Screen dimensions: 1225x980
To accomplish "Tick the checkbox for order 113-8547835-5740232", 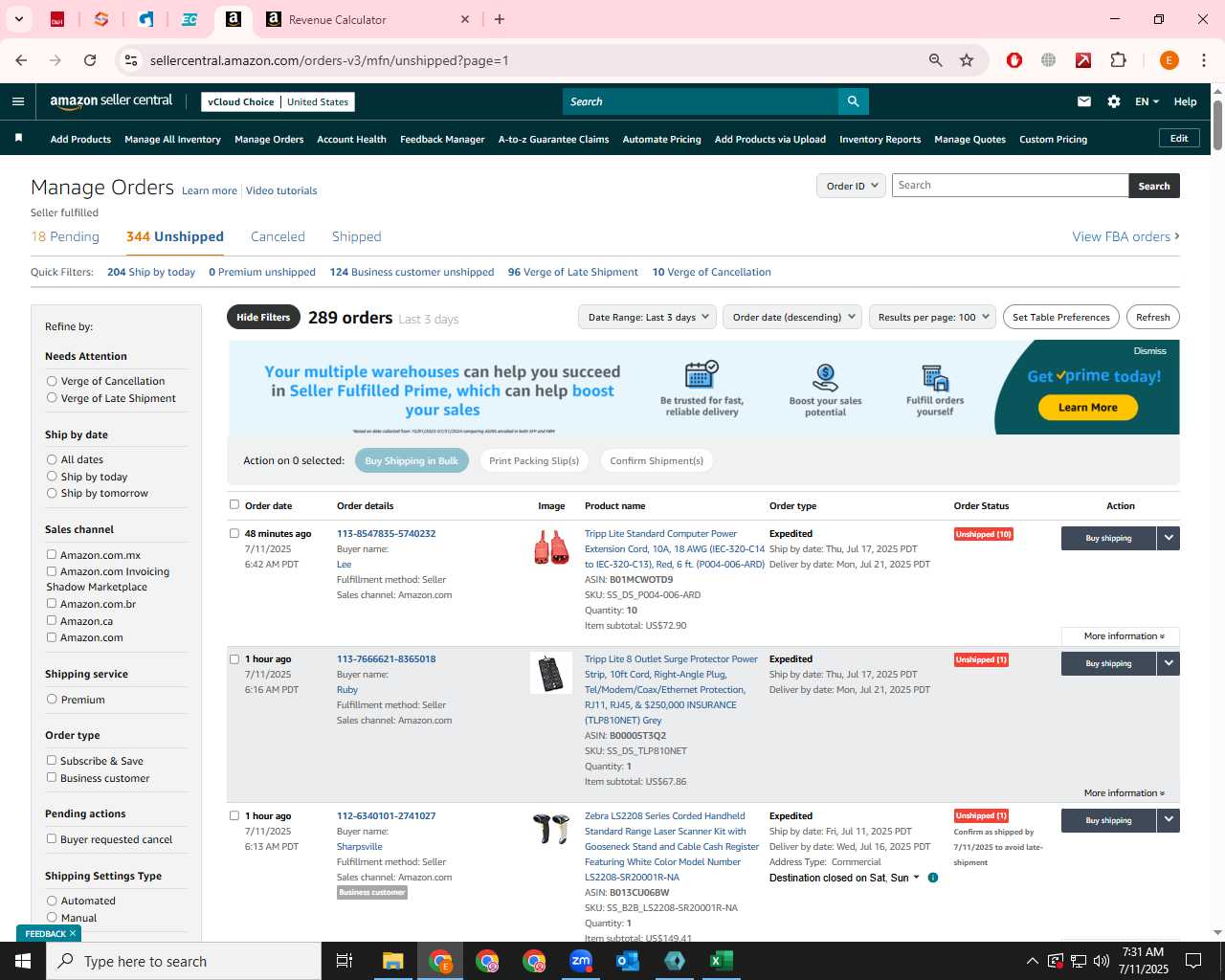I will point(234,533).
